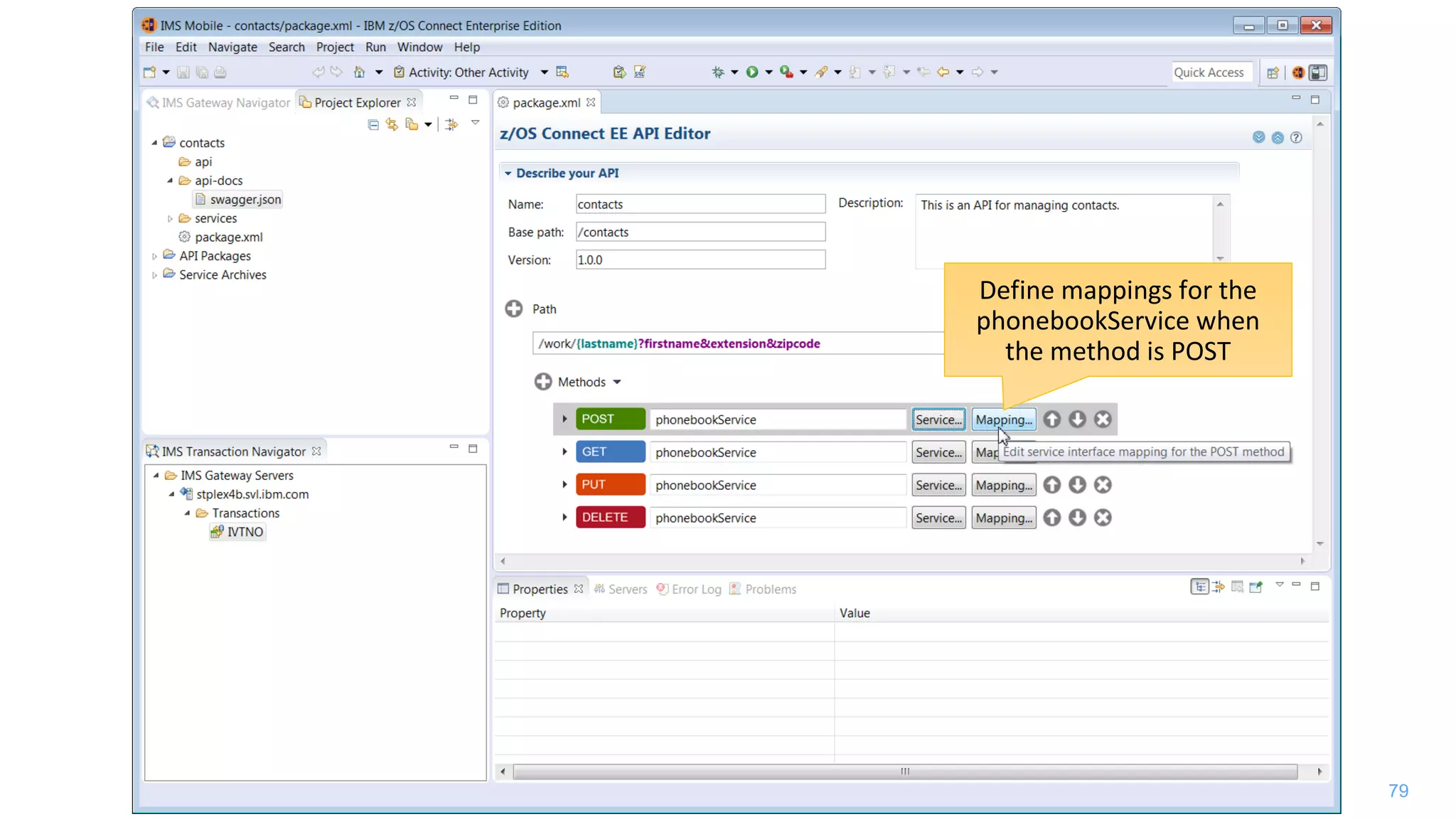
Task: Collapse the api-docs folder
Action: 170,181
